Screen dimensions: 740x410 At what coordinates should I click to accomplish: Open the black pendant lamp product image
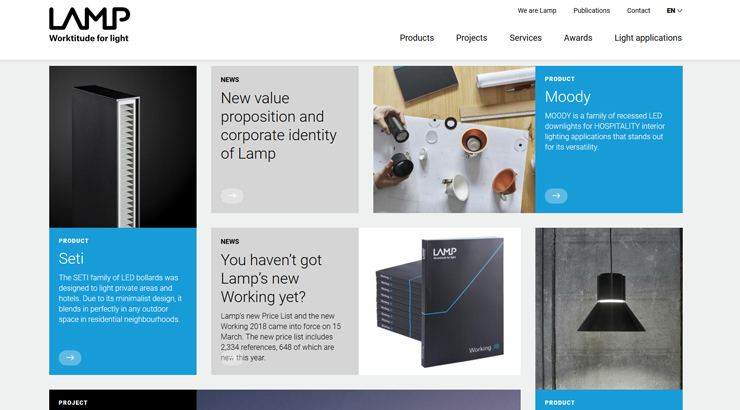point(609,309)
